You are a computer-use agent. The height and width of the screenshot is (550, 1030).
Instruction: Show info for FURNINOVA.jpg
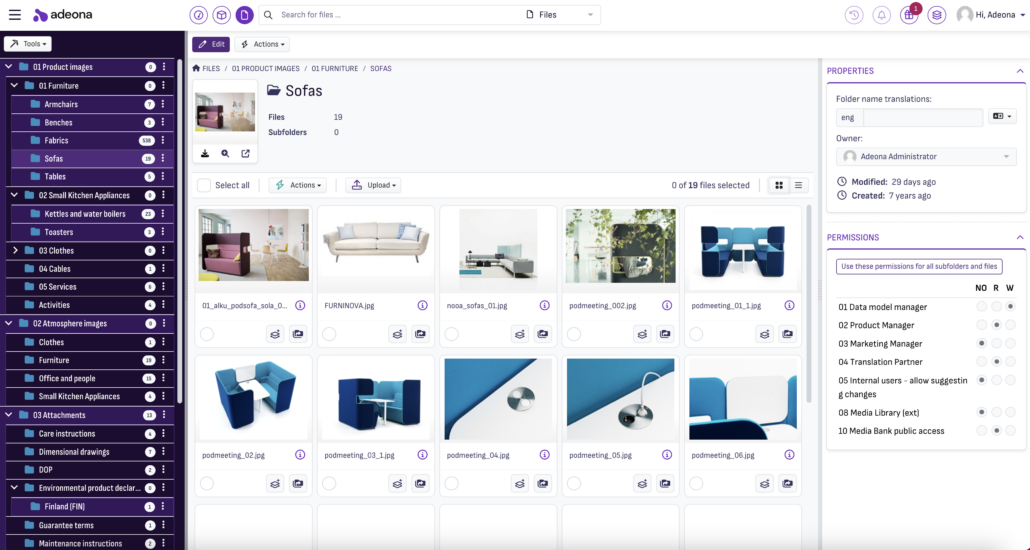[x=422, y=306]
